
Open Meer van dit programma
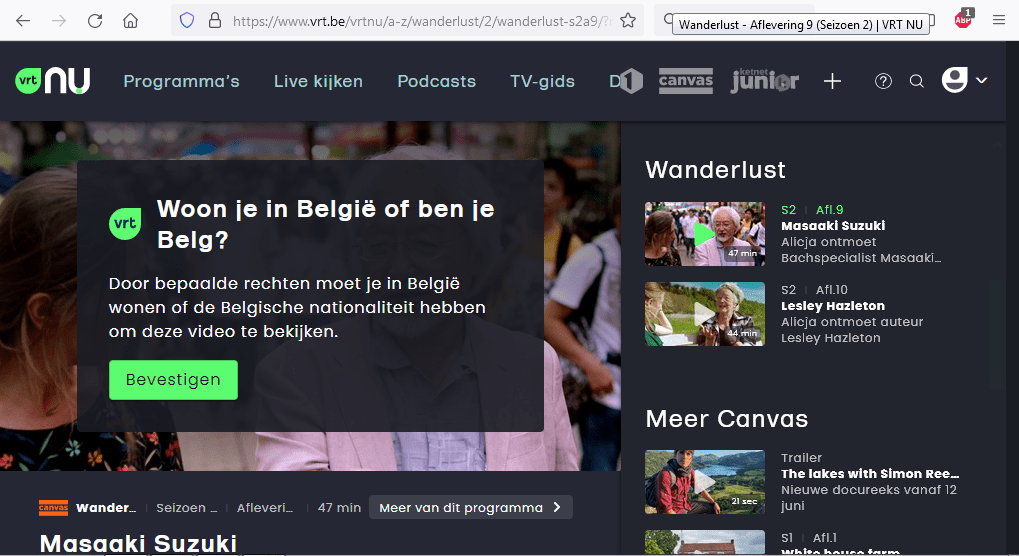pos(471,507)
